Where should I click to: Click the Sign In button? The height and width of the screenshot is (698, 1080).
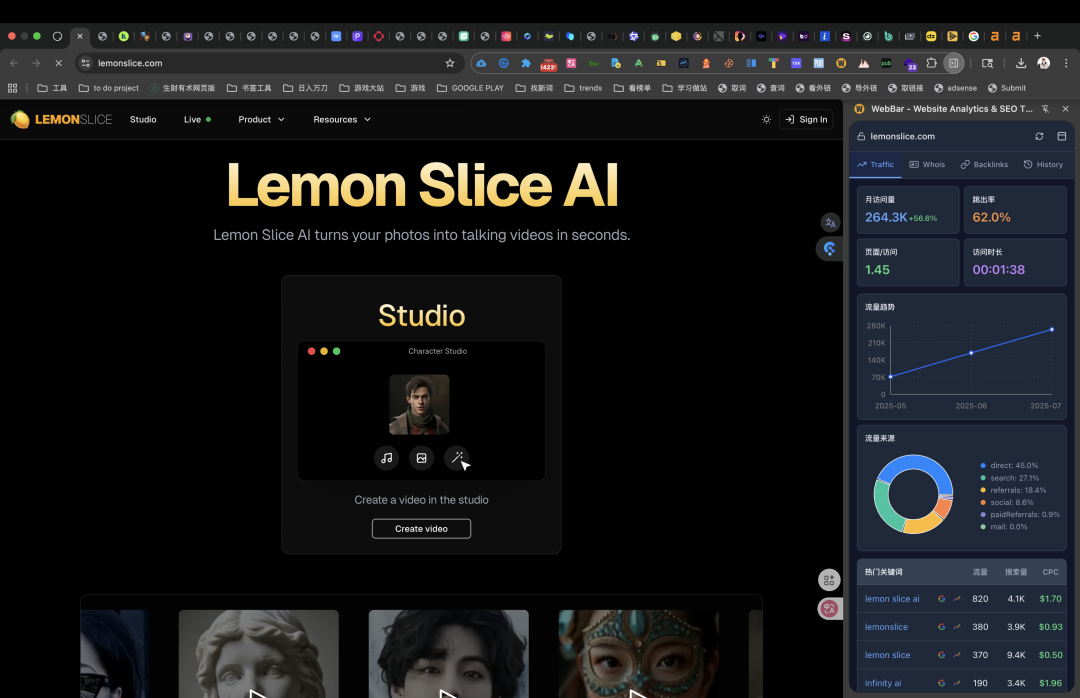tap(806, 119)
